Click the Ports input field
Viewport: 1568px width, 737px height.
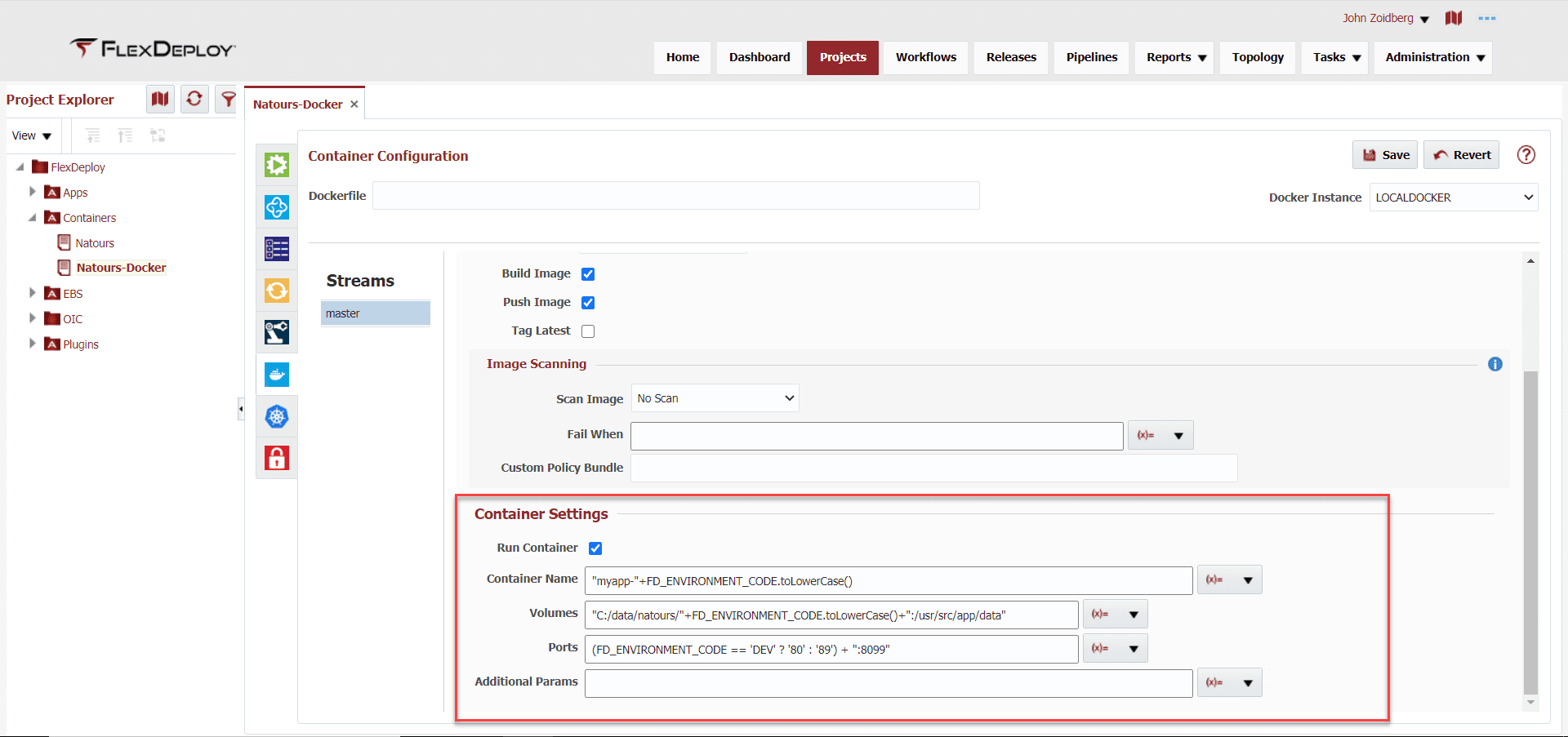tap(831, 649)
